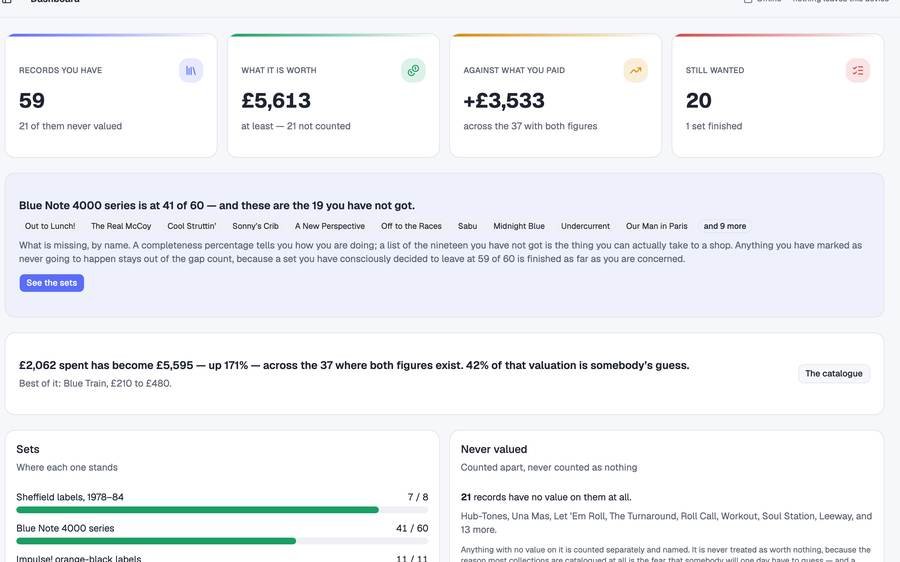Click the Blue Note 4000 series progress bar
900x562 pixels.
(222, 541)
